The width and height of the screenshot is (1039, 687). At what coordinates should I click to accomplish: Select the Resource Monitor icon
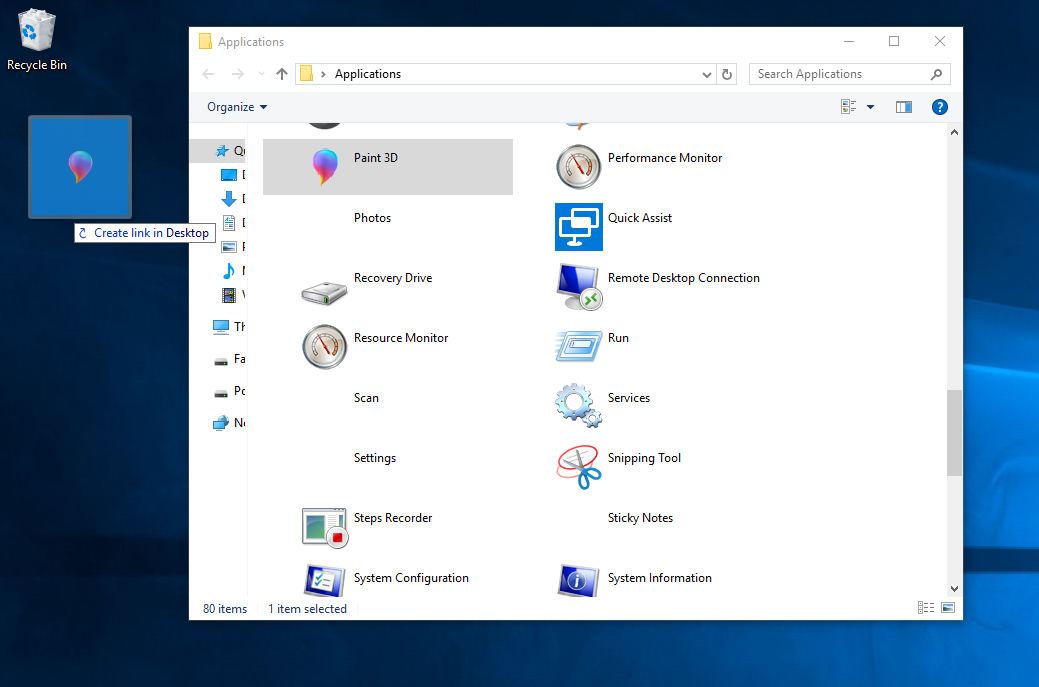(325, 346)
